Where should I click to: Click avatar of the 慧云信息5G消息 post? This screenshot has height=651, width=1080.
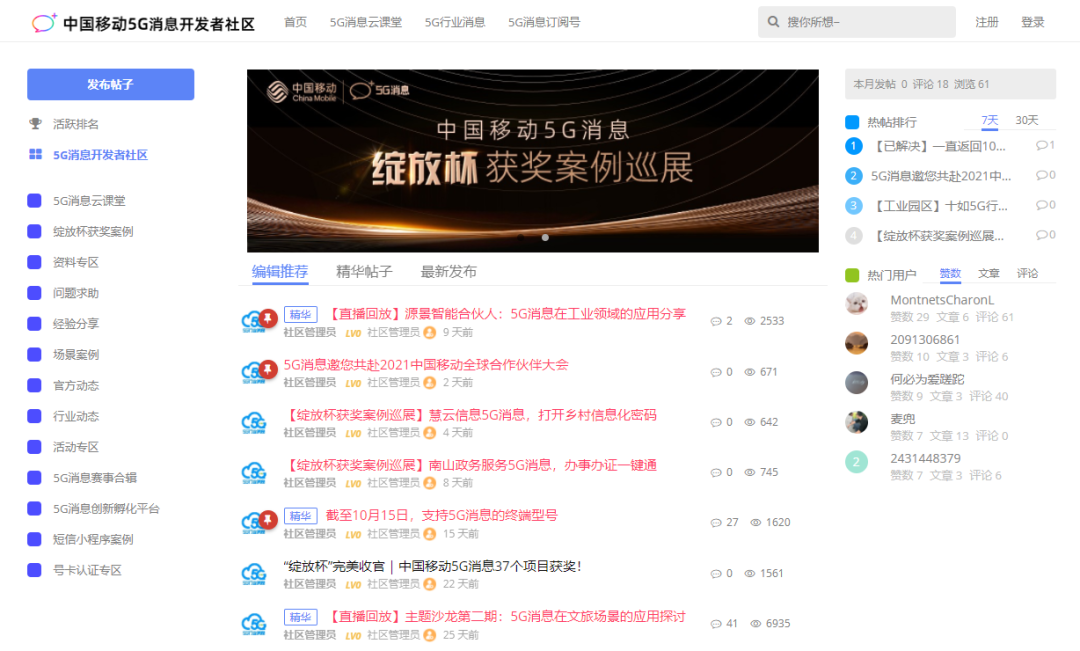[x=254, y=422]
